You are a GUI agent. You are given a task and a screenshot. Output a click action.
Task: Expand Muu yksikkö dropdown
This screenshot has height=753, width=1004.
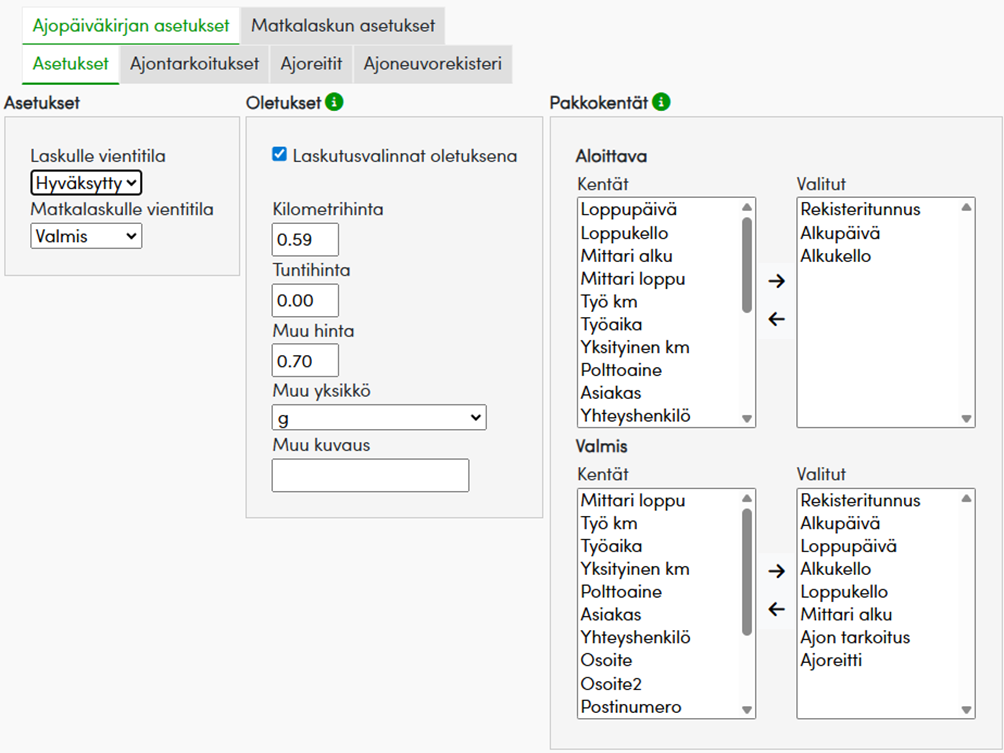378,417
